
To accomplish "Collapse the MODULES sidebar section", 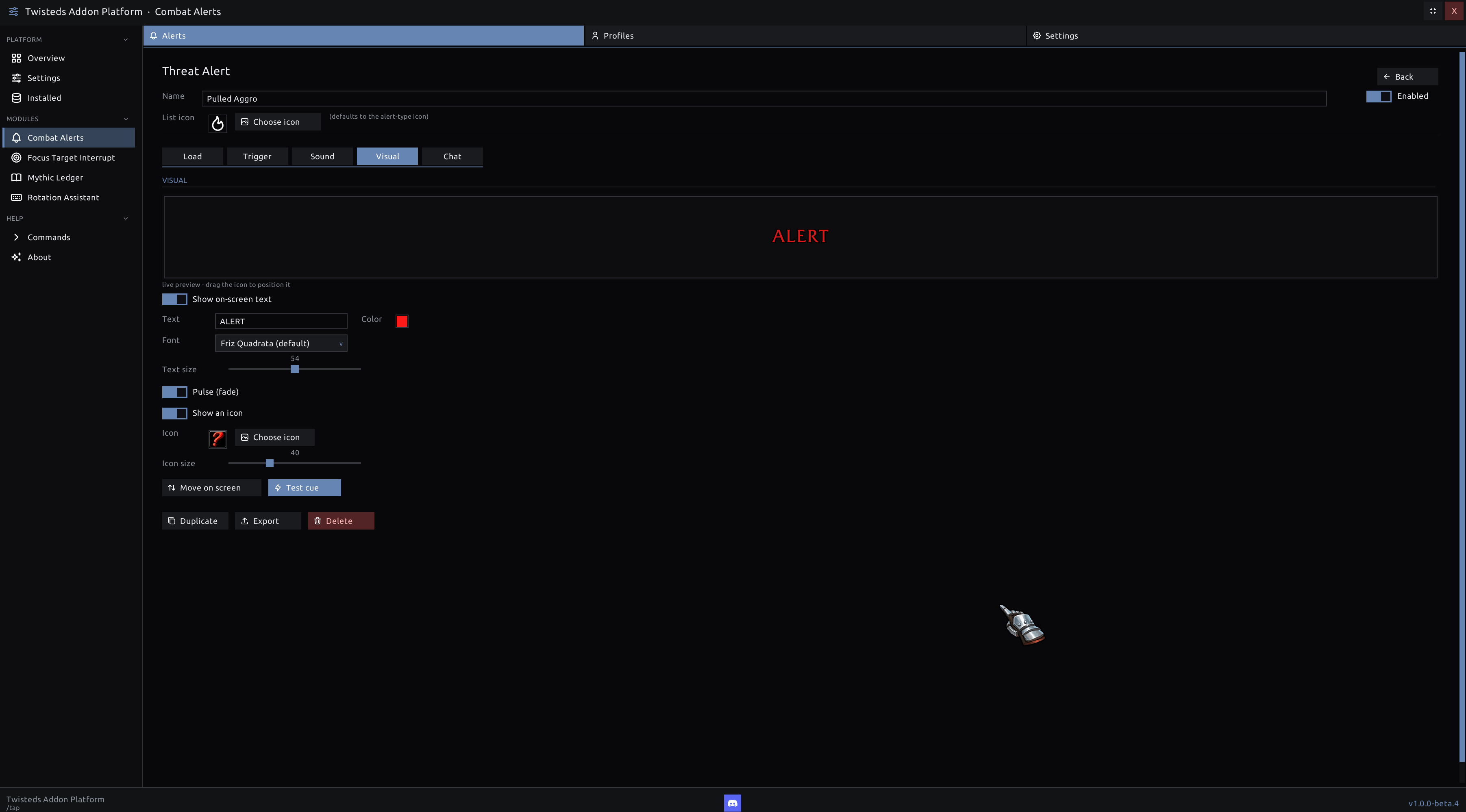I will point(126,119).
